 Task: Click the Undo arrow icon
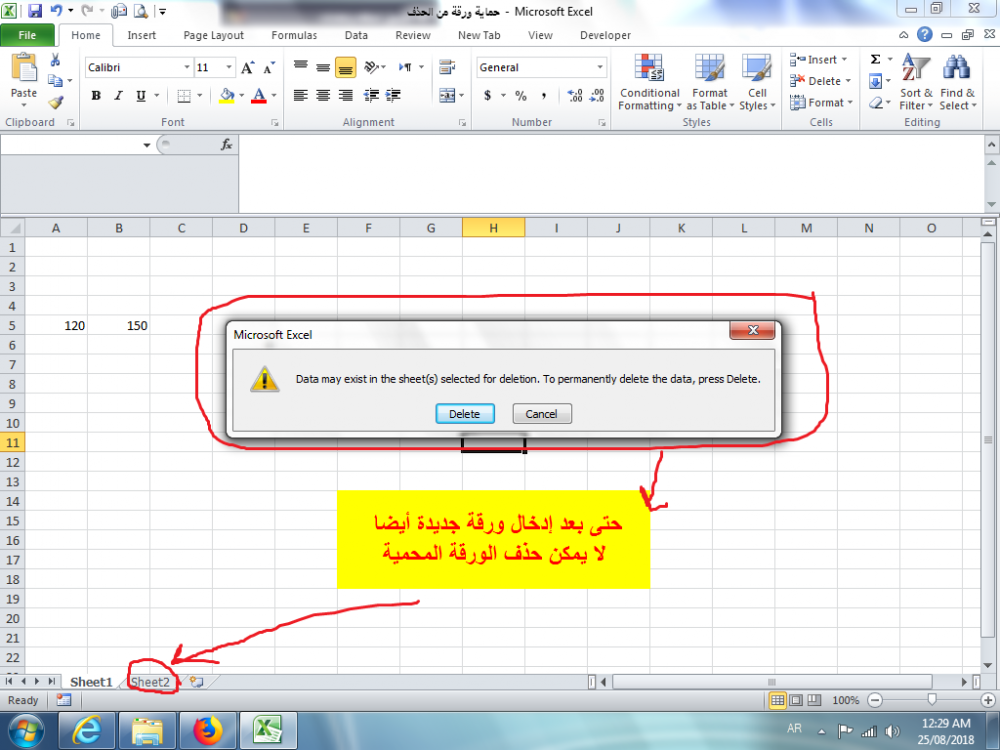pos(56,10)
